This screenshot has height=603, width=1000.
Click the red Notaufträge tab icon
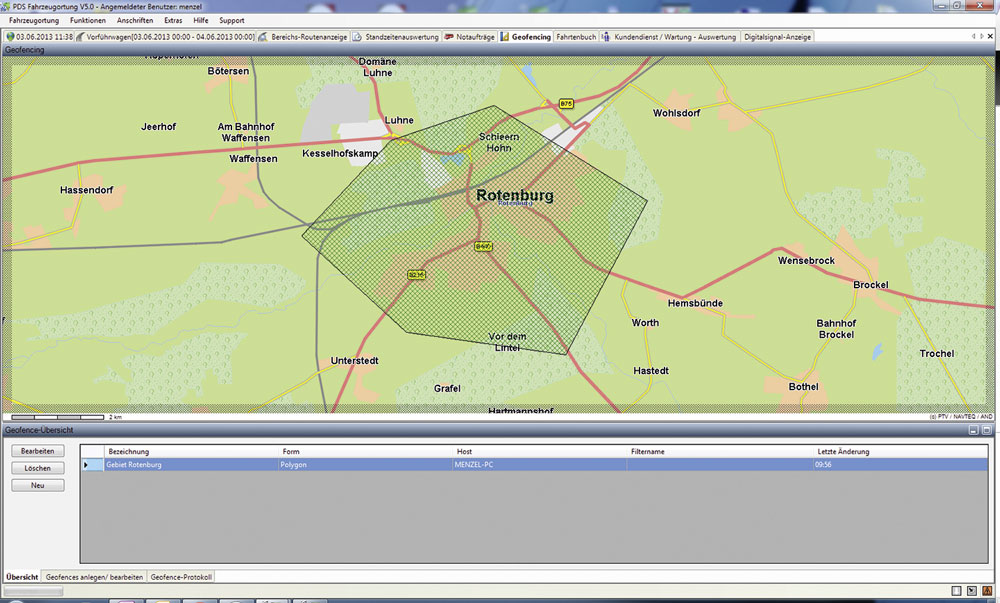[449, 37]
